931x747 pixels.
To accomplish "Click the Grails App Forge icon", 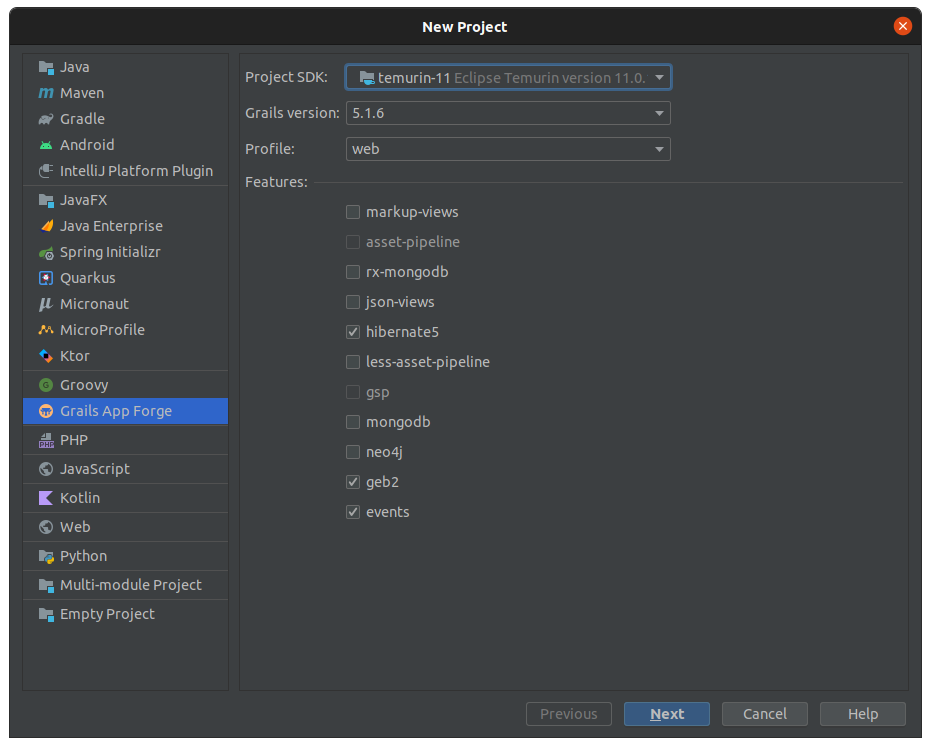I will click(x=46, y=411).
